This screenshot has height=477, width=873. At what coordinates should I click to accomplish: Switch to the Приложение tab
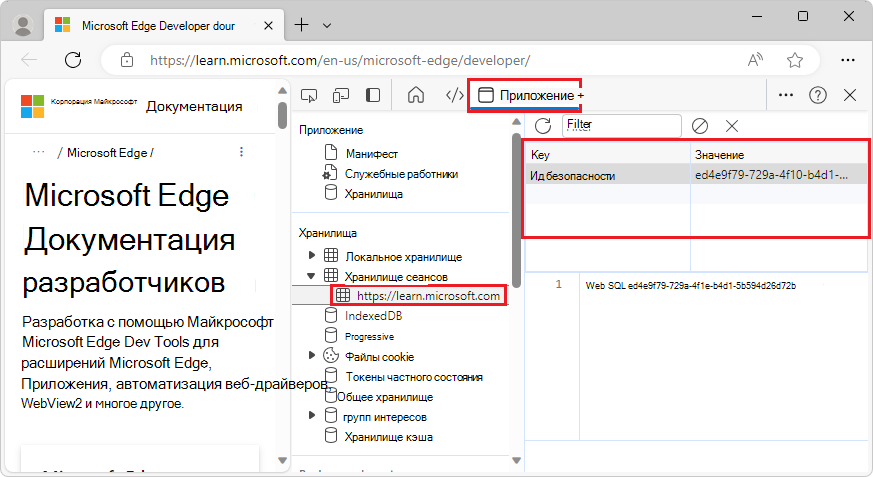[526, 95]
